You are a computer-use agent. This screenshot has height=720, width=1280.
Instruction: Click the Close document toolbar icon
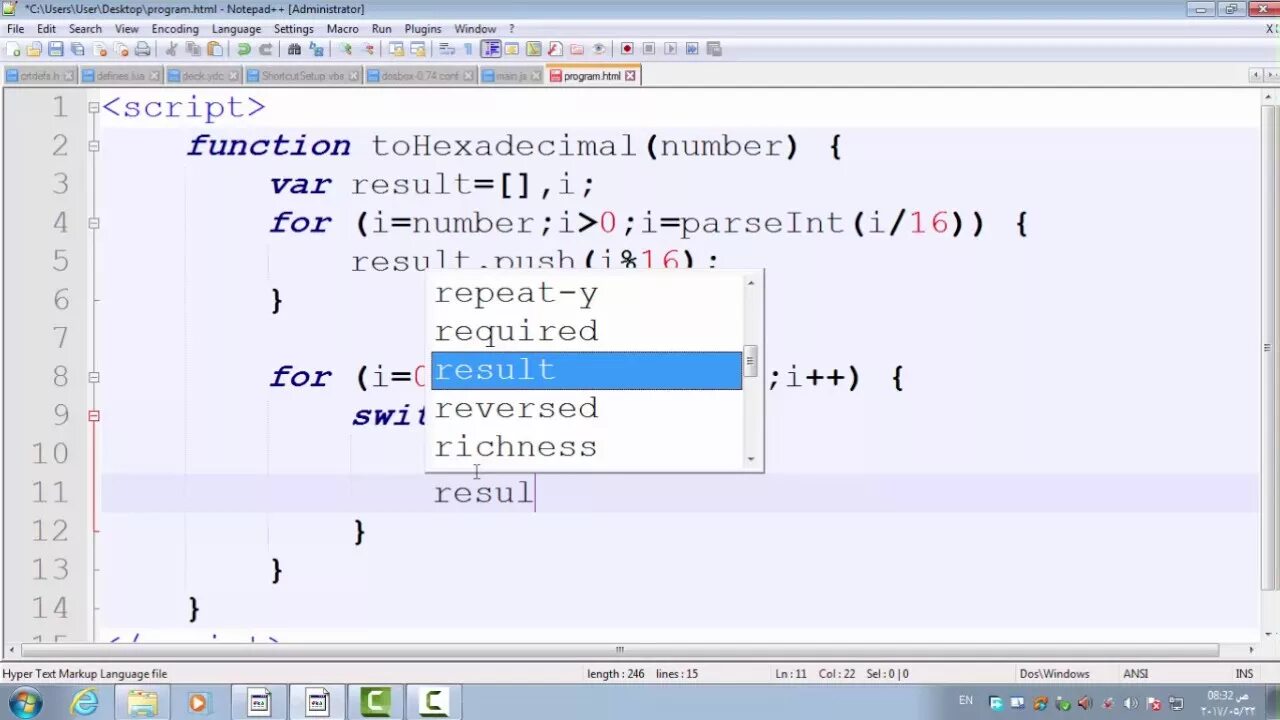(100, 49)
